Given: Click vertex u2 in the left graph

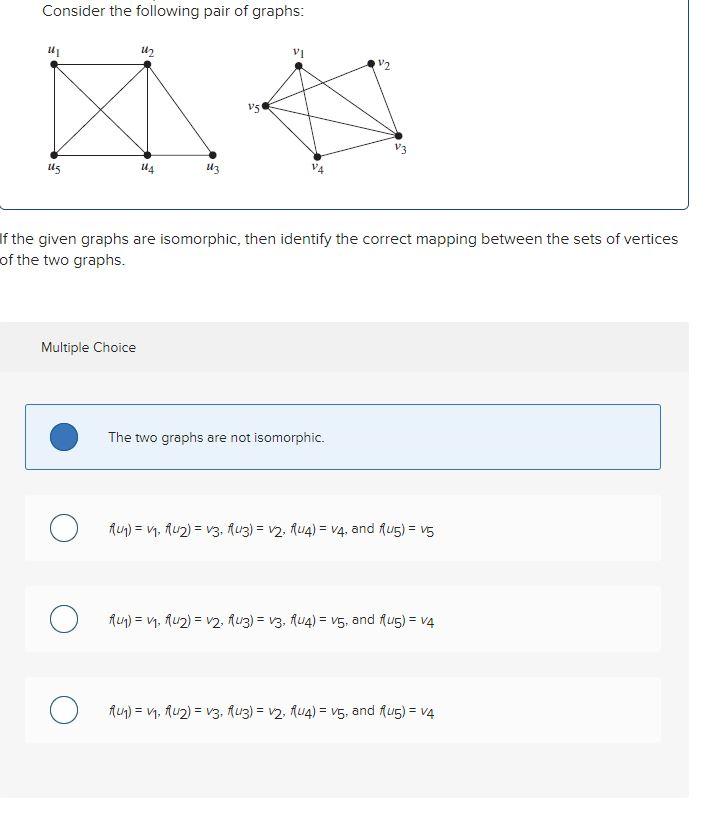Looking at the screenshot, I should [x=147, y=65].
